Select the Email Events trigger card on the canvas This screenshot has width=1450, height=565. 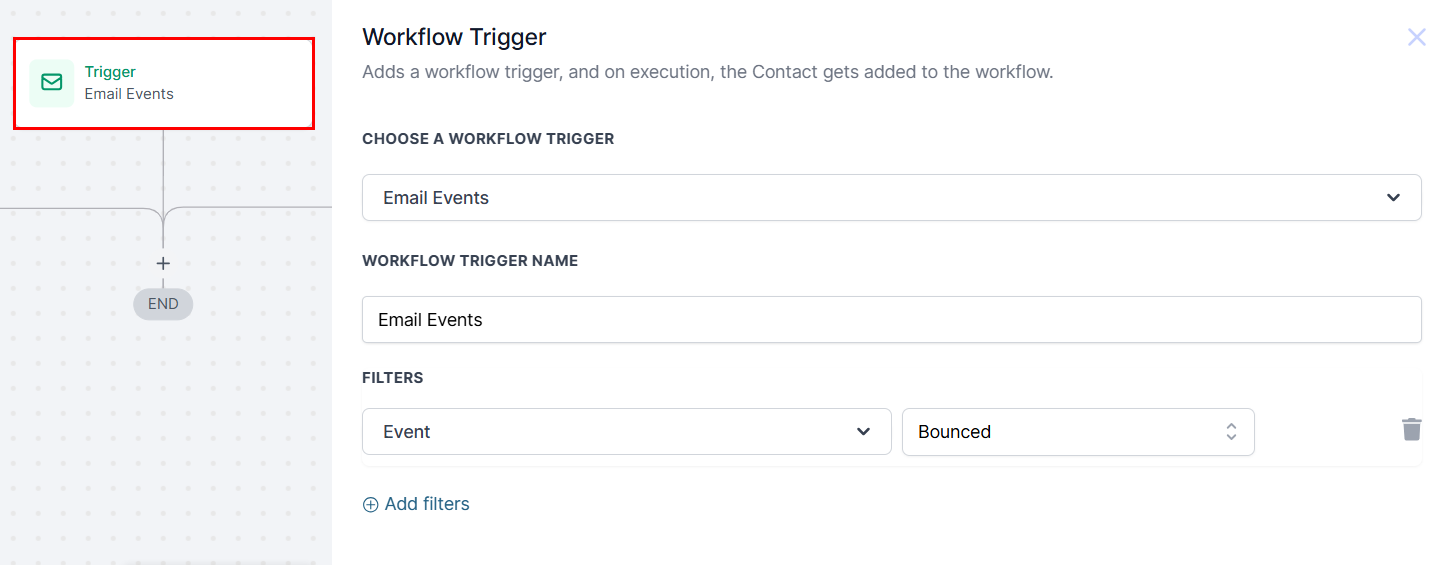(x=164, y=83)
